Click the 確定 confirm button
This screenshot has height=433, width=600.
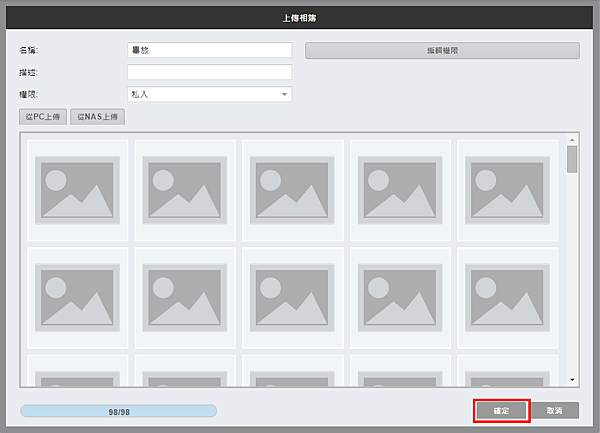click(501, 411)
